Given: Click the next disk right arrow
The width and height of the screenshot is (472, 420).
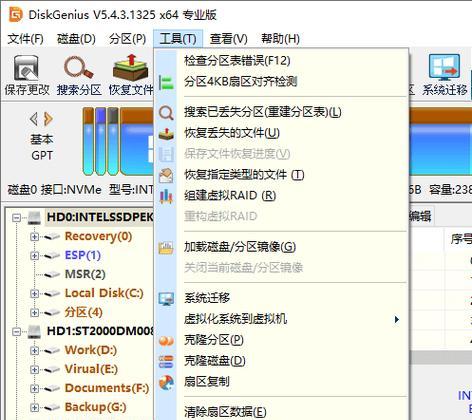Looking at the screenshot, I should [48, 119].
